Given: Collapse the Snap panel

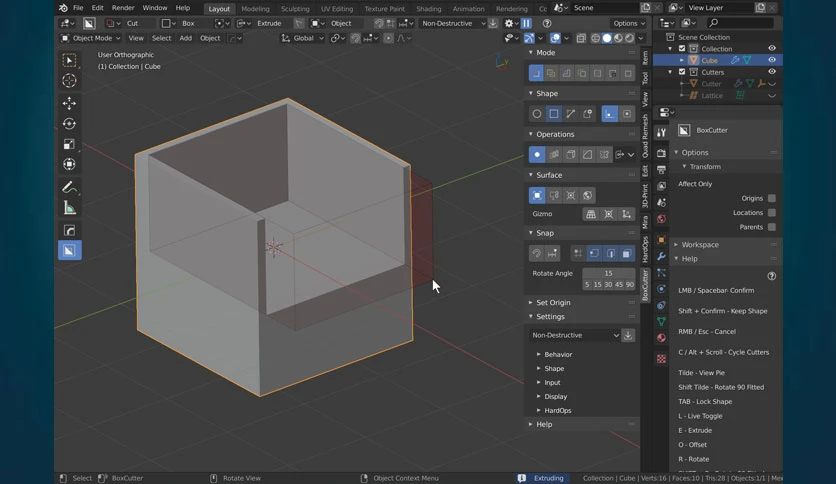Looking at the screenshot, I should click(x=545, y=233).
